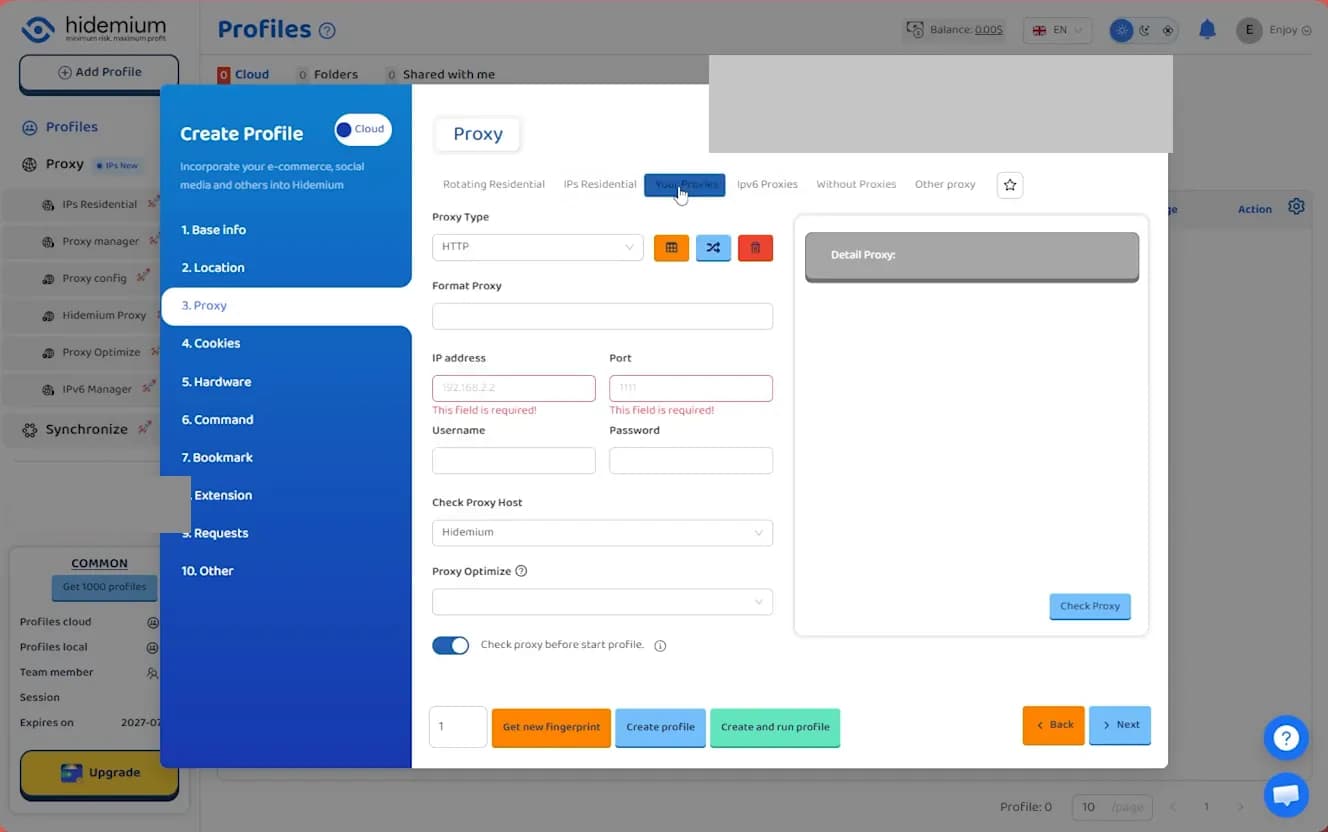Screen dimensions: 1328x832
Task: Focus the Format Proxy input field
Action: point(602,316)
